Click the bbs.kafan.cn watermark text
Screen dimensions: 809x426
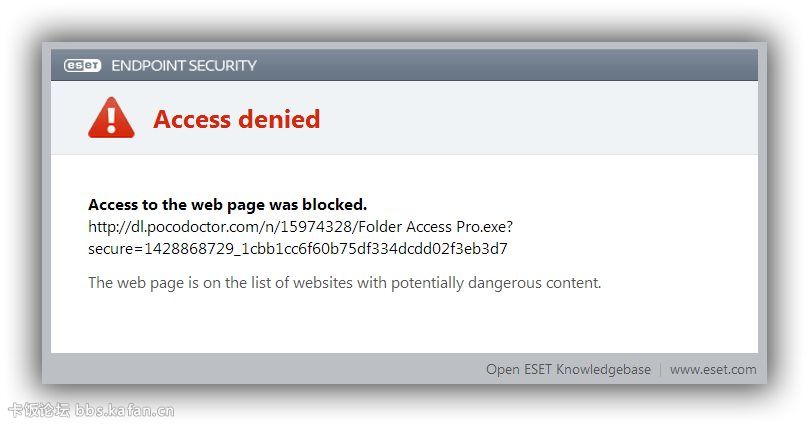click(x=125, y=409)
